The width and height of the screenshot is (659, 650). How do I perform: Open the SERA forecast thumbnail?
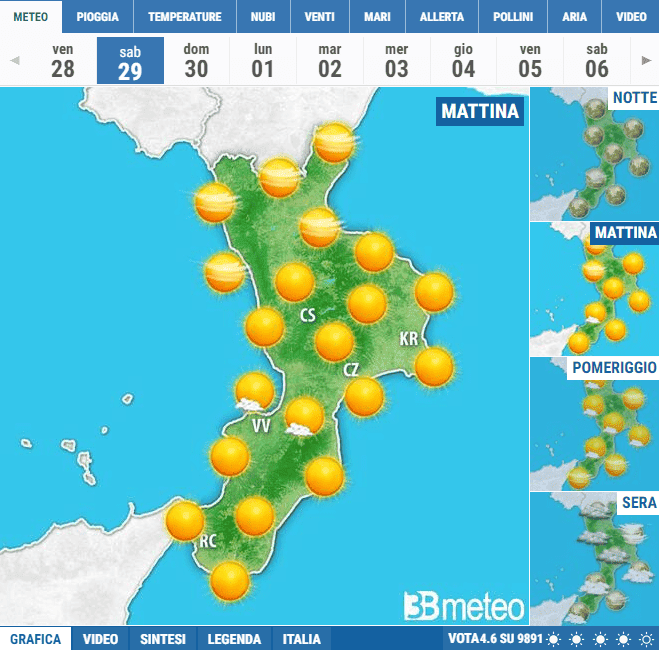click(594, 559)
